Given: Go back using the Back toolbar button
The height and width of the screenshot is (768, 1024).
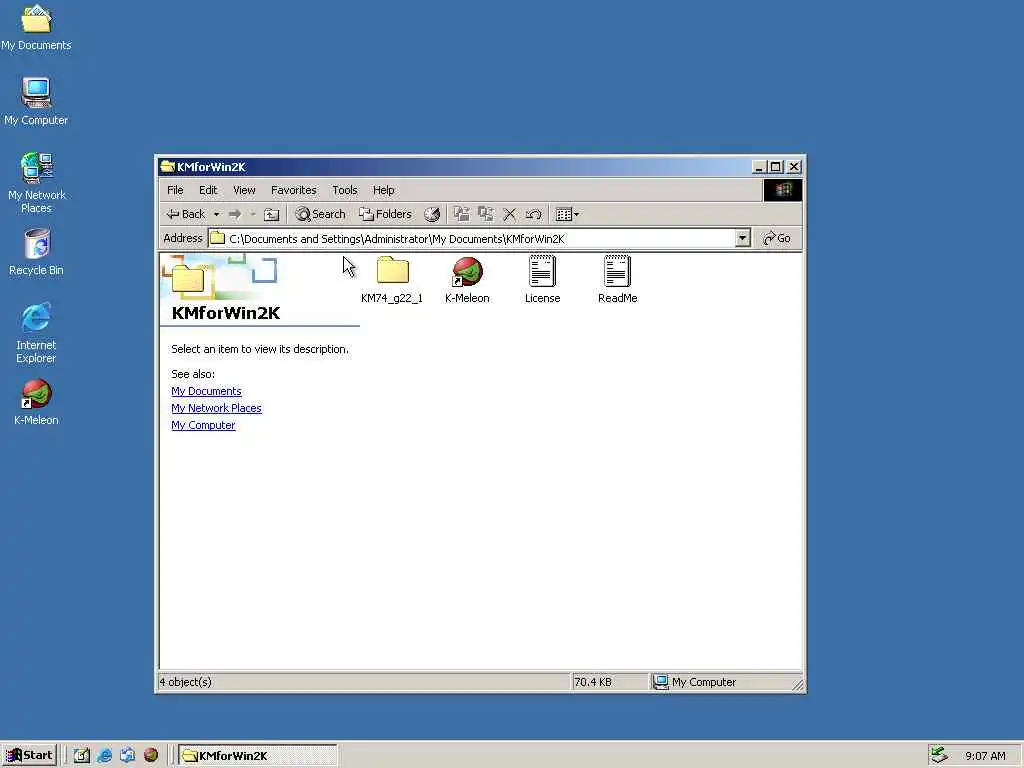Looking at the screenshot, I should 185,214.
